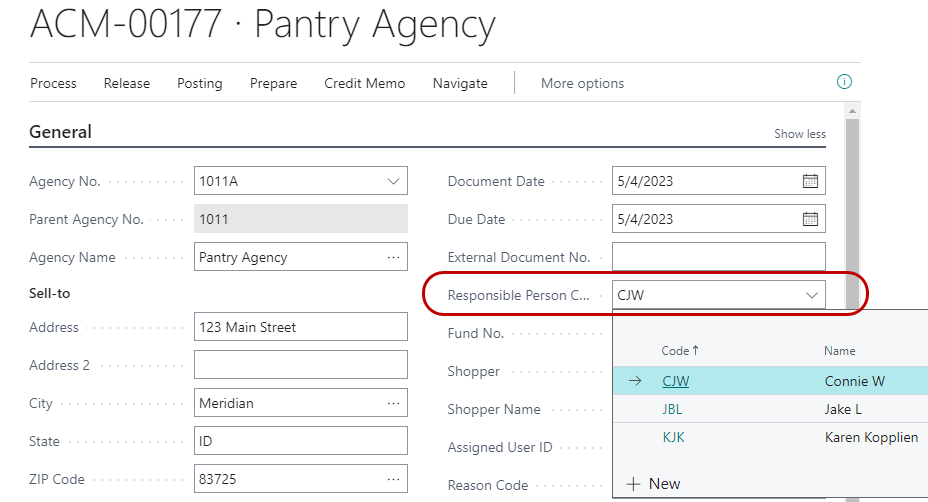Expand the Agency No. dropdown
Screen dimensions: 928x502
point(392,181)
